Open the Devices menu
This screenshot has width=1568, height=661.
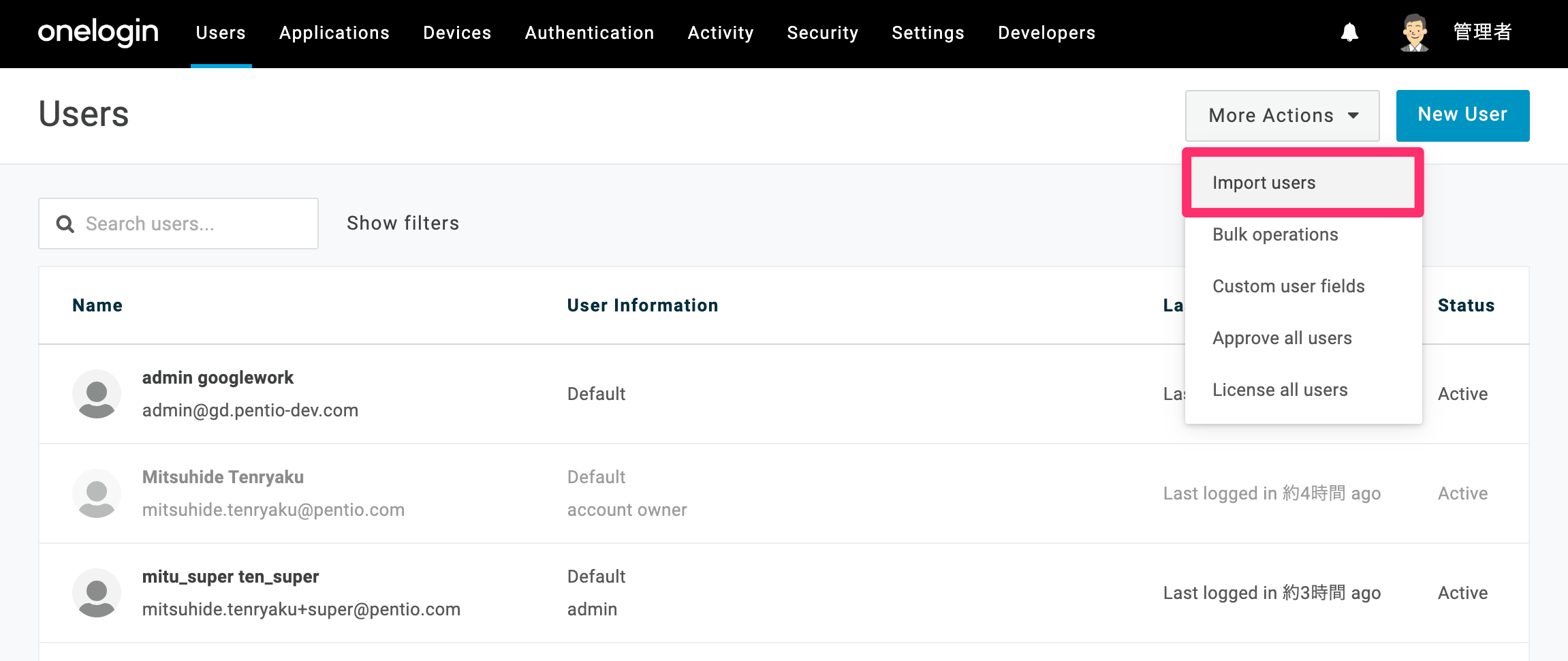(457, 33)
